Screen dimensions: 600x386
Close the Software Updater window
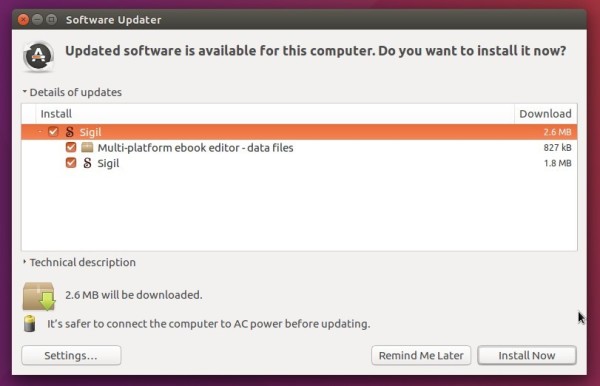(x=23, y=20)
